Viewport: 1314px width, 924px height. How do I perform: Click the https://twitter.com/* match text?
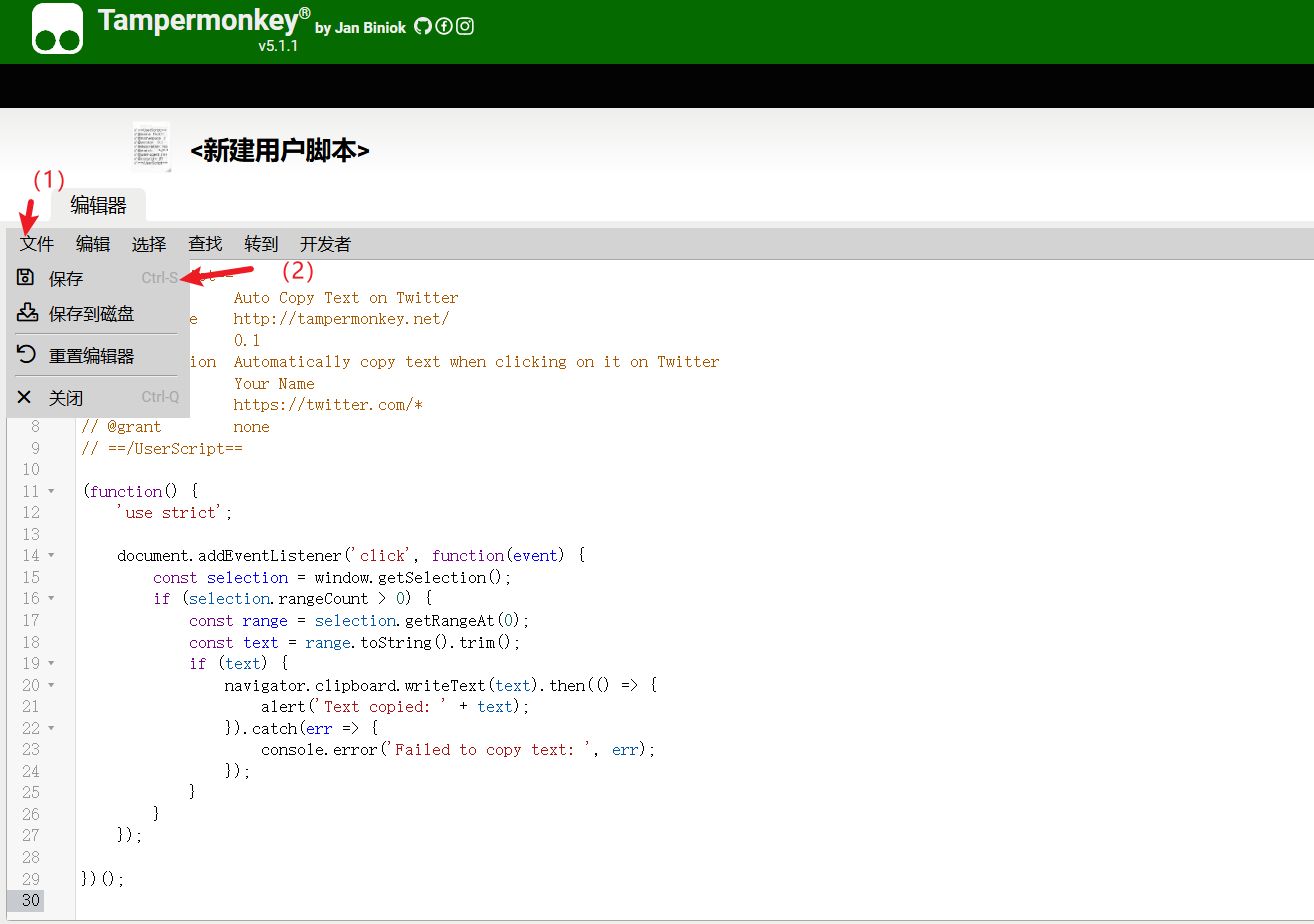point(328,405)
